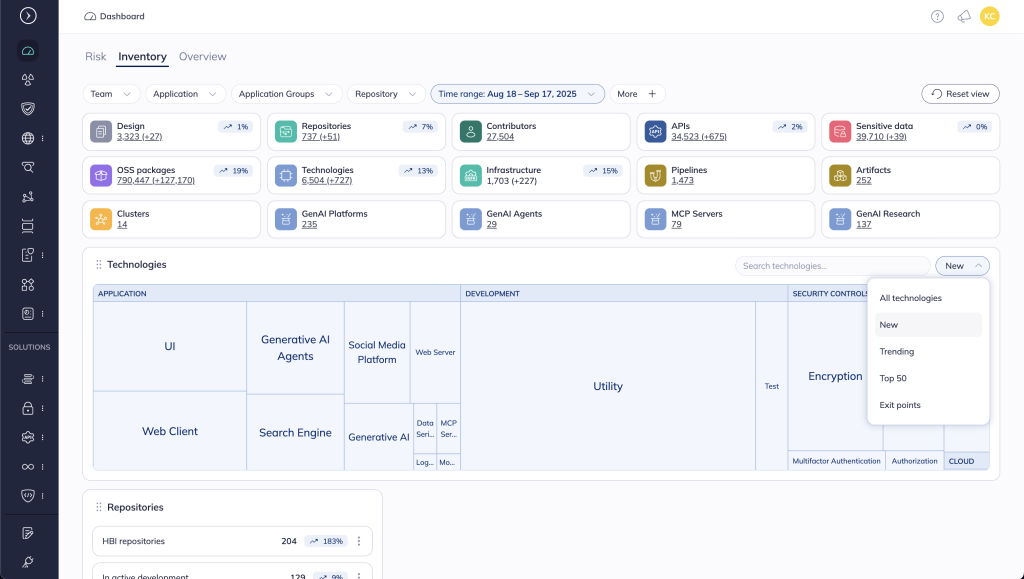
Task: Click the Sensitive data card icon
Action: click(840, 131)
